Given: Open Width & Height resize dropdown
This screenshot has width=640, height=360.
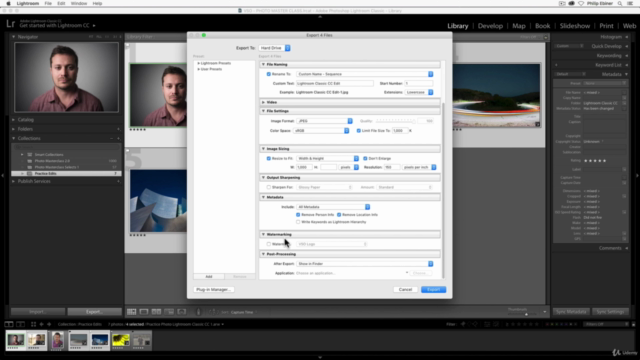Looking at the screenshot, I should [x=327, y=158].
